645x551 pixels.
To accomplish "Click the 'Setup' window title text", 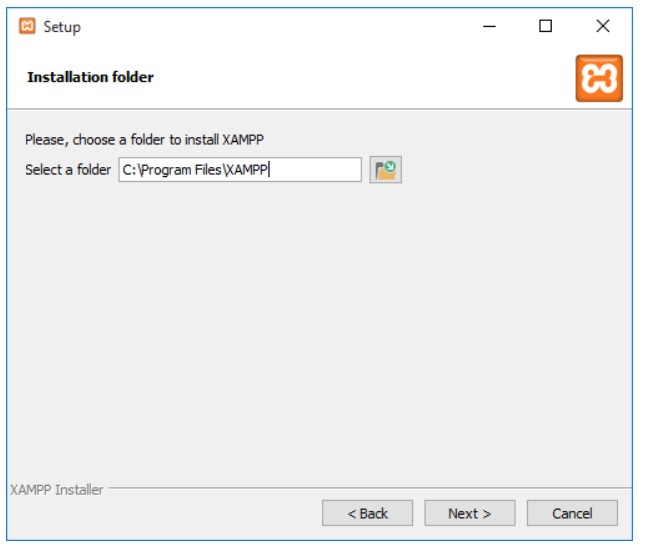I will 63,28.
